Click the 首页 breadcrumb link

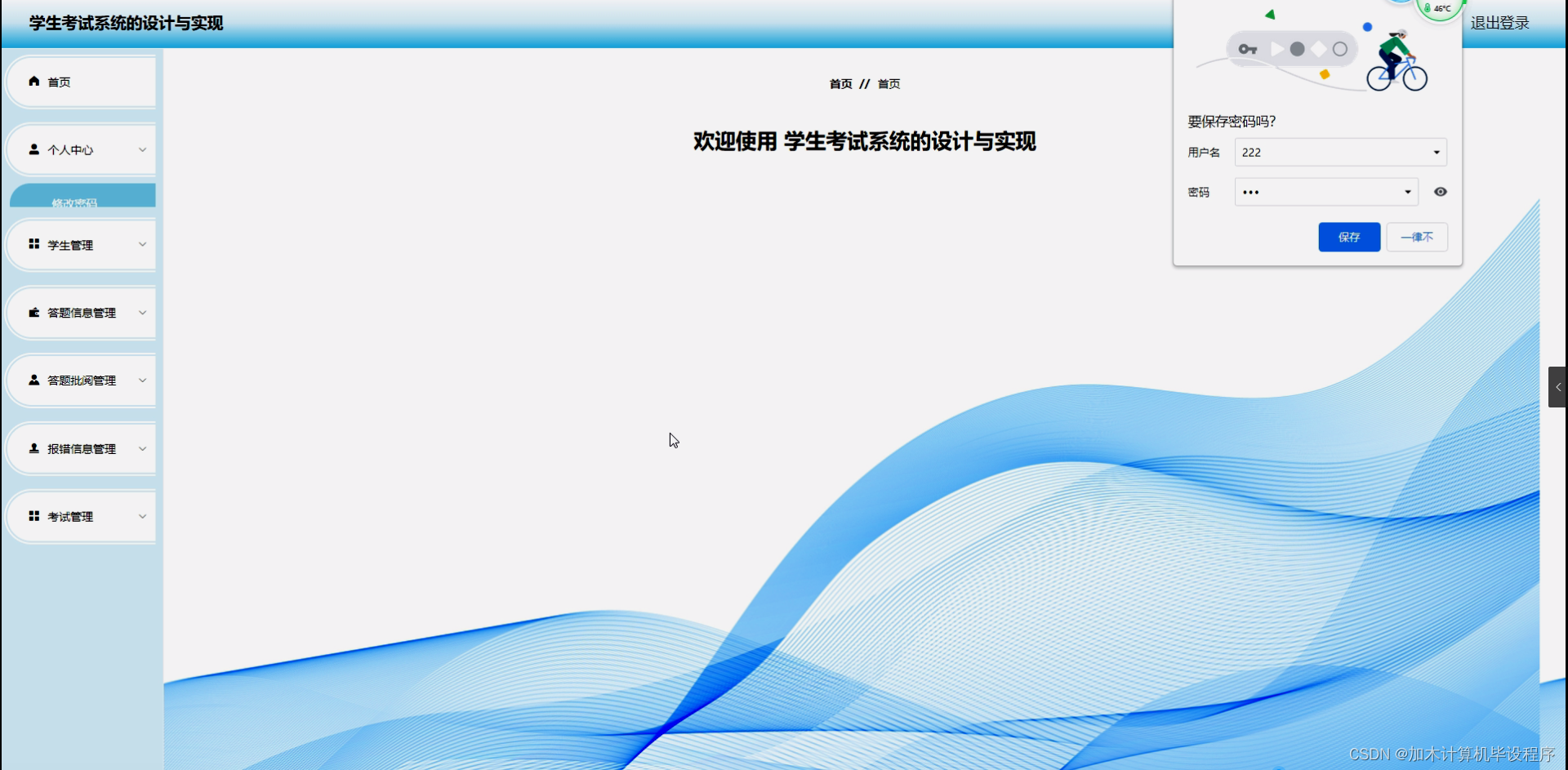pyautogui.click(x=840, y=83)
